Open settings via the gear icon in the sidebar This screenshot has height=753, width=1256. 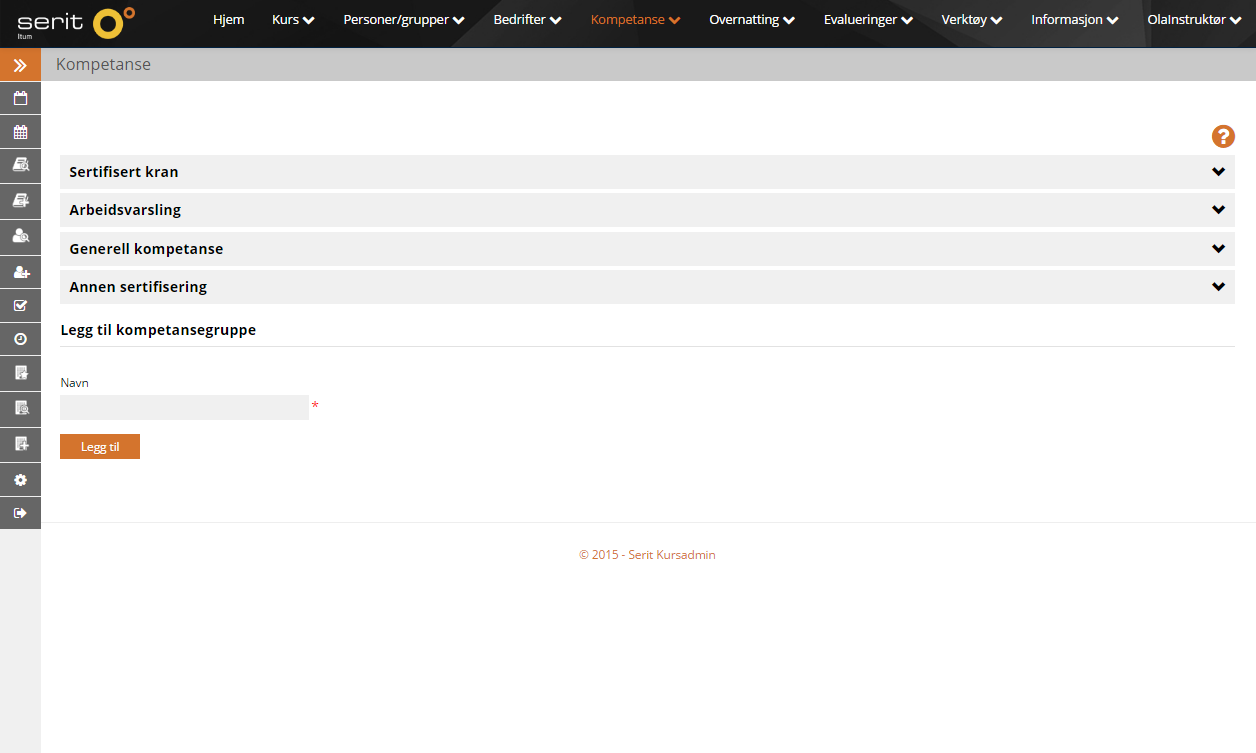[20, 480]
